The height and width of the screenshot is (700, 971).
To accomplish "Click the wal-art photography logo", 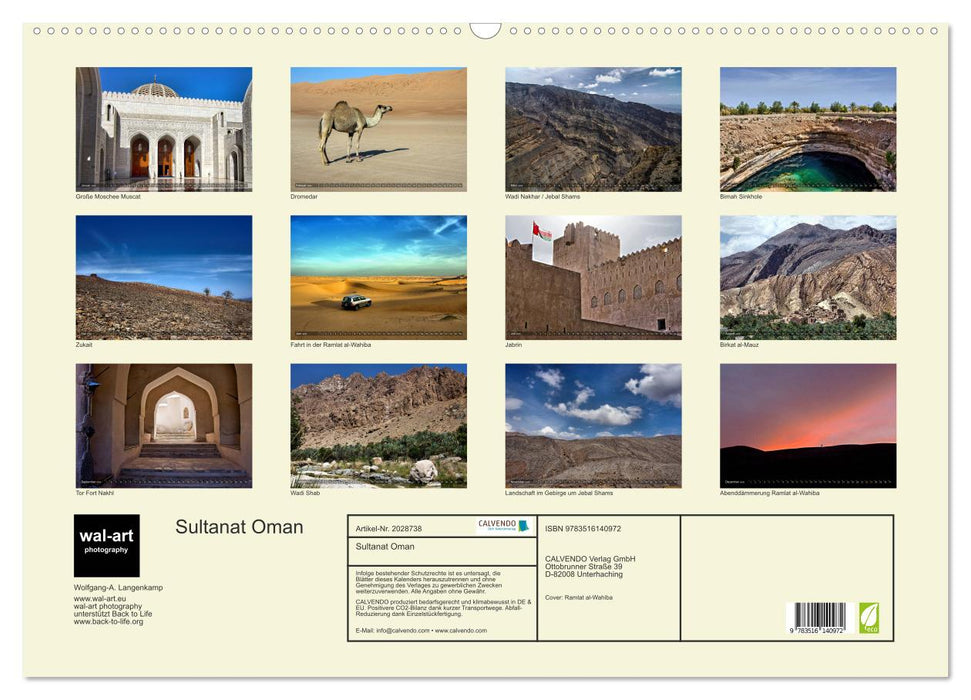I will click(x=105, y=535).
